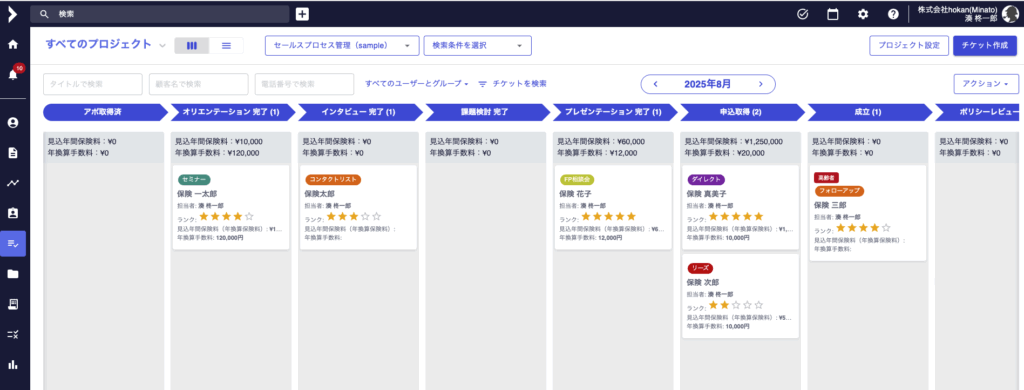
Task: Click the フォローアップ tag
Action: click(x=839, y=191)
